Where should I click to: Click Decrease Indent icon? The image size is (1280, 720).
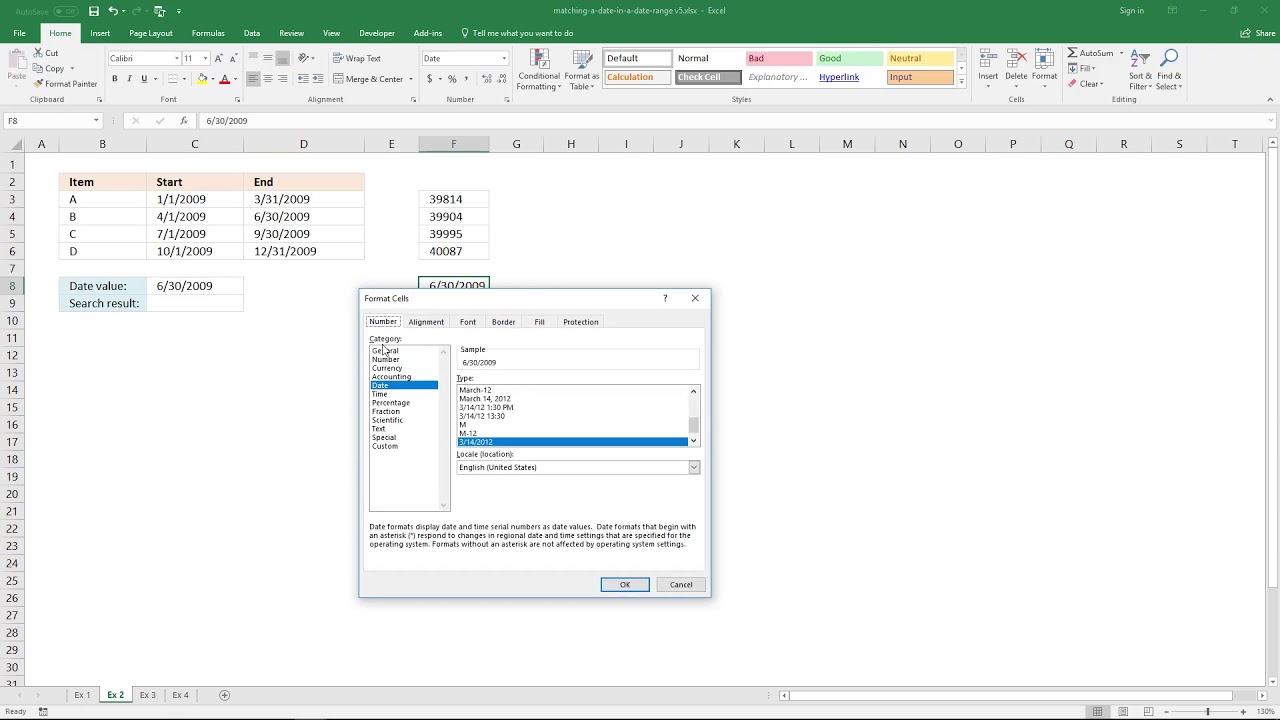point(304,79)
